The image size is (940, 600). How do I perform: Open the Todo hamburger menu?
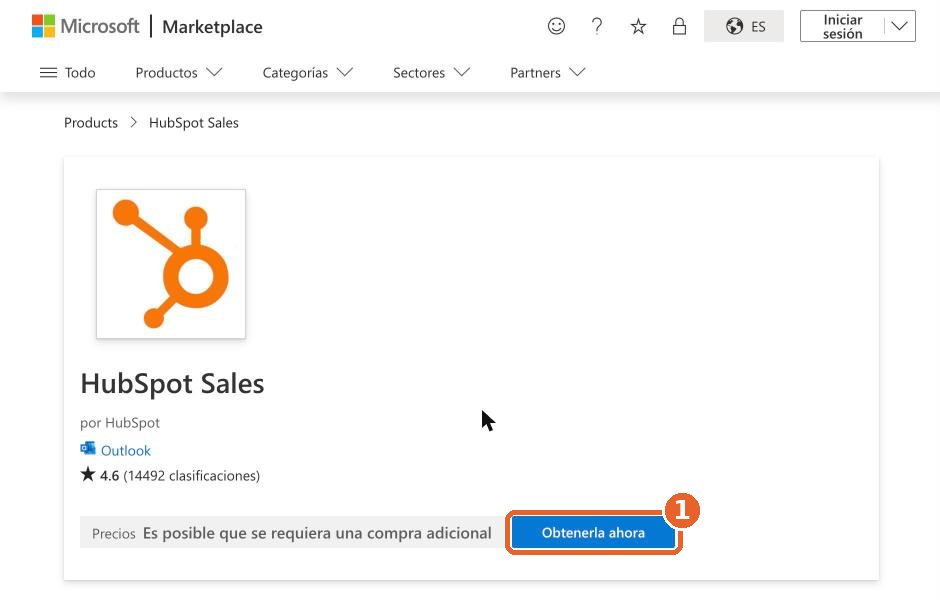coord(67,73)
